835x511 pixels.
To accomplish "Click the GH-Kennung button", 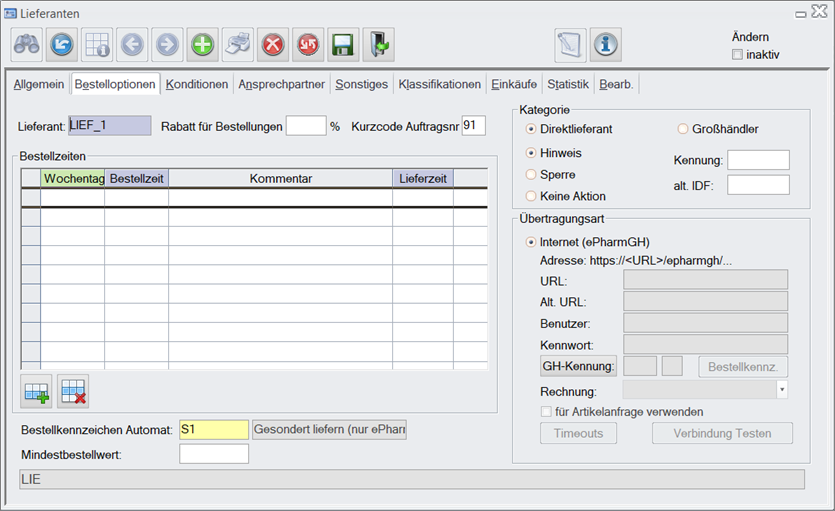I will 578,366.
